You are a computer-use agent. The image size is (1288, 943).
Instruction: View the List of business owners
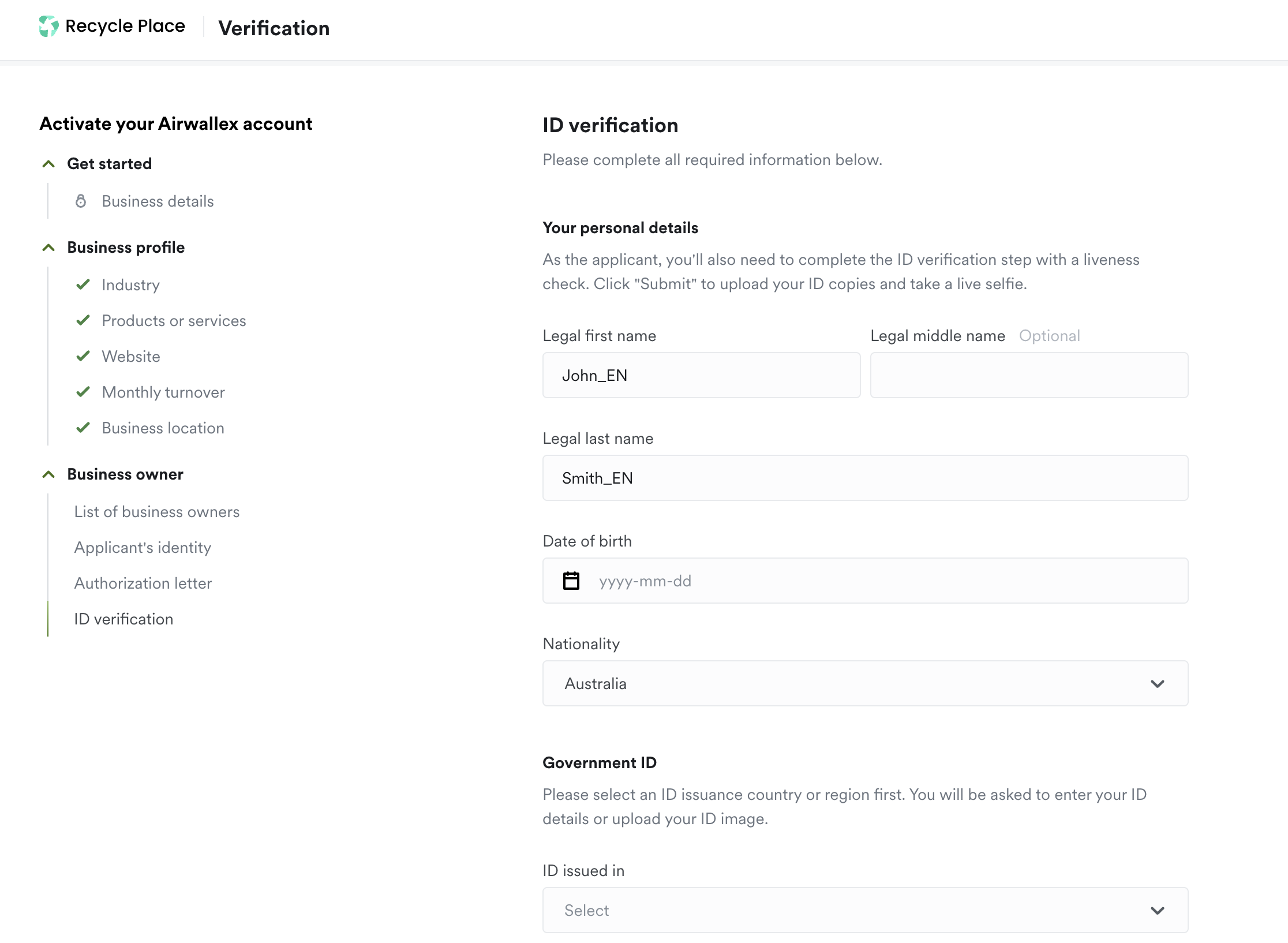(156, 511)
